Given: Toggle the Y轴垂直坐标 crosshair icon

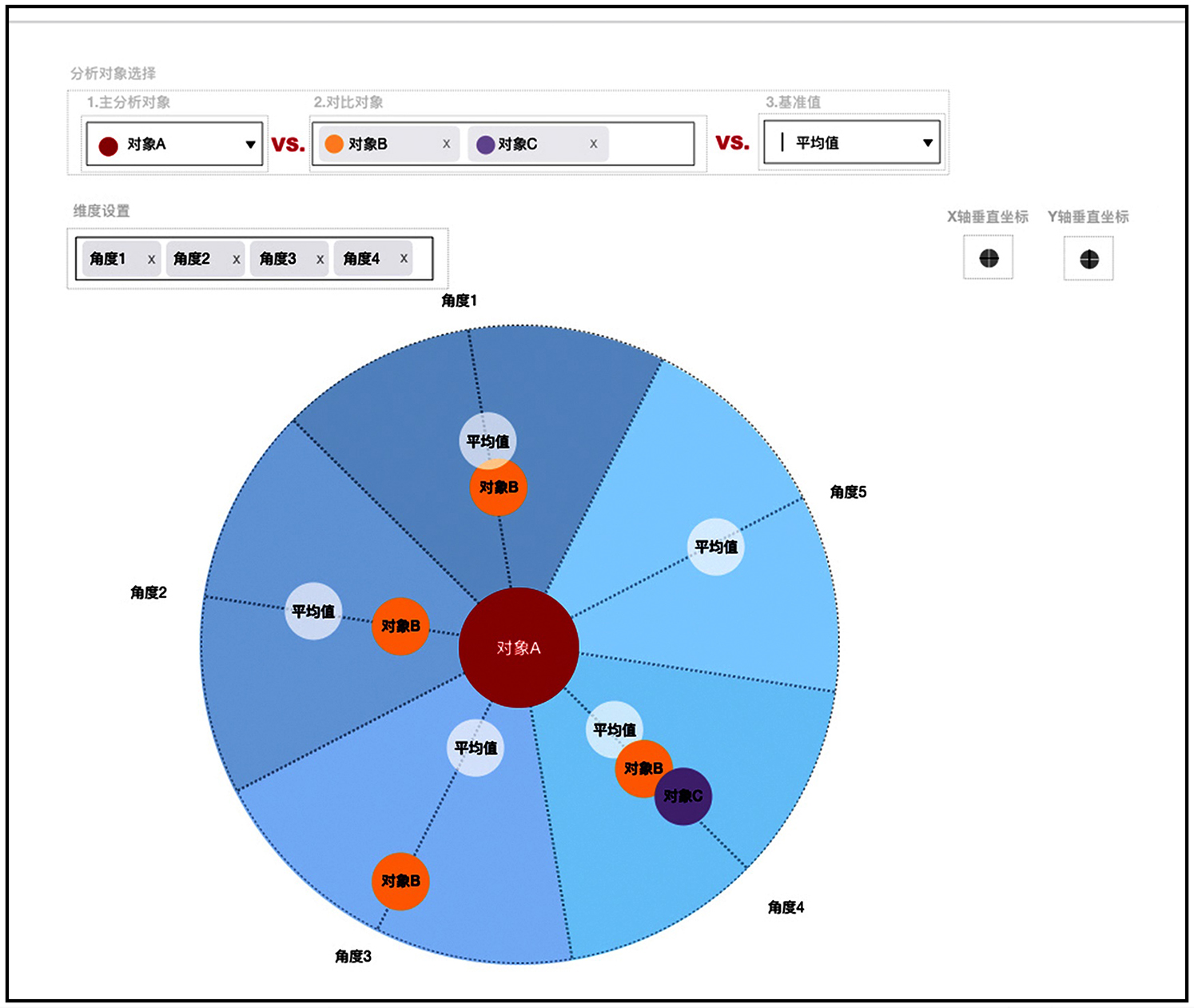Looking at the screenshot, I should [x=1089, y=259].
